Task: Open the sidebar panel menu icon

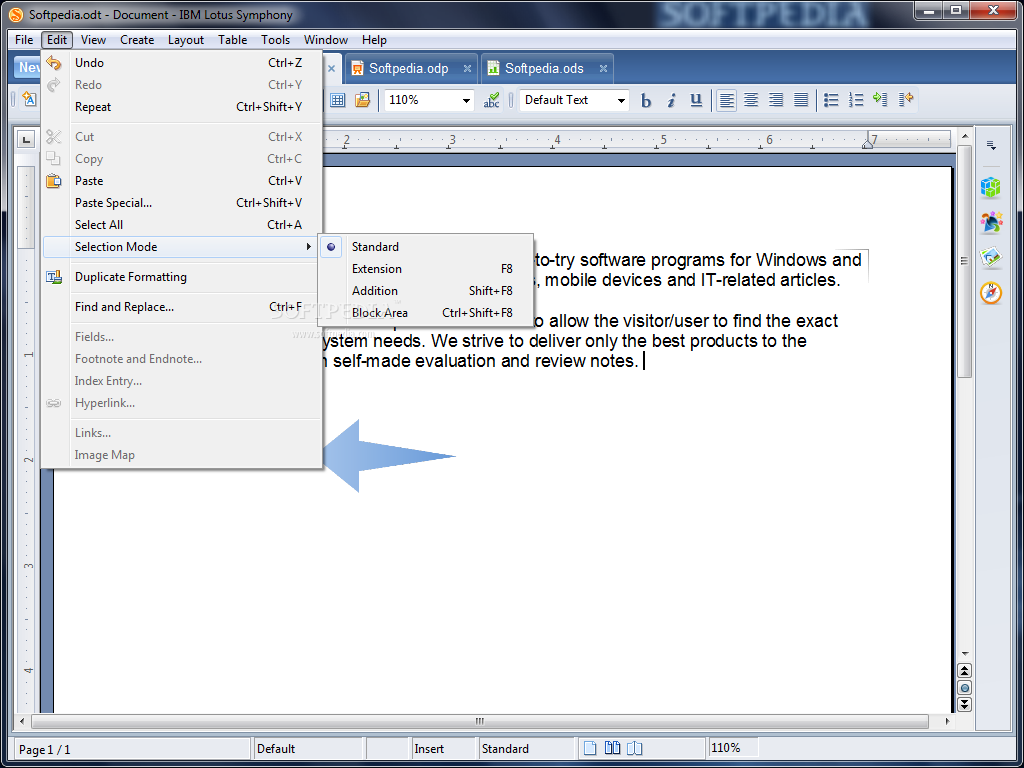Action: tap(991, 145)
